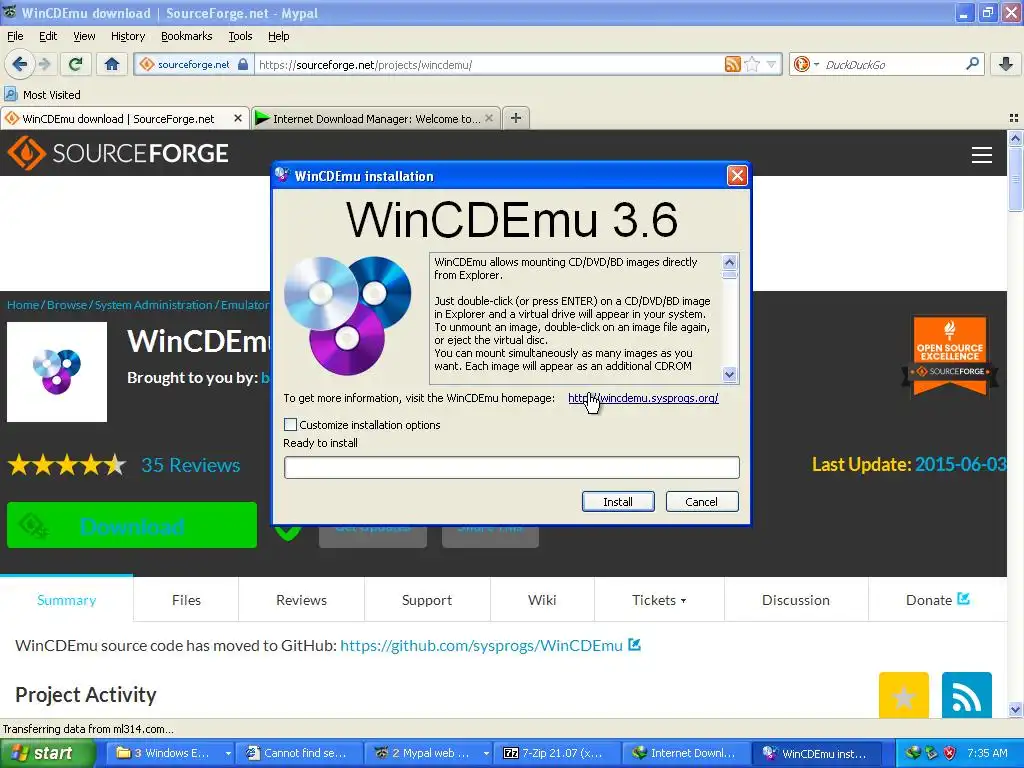This screenshot has height=768, width=1024.
Task: Open the downloads arrow button
Action: (1006, 64)
